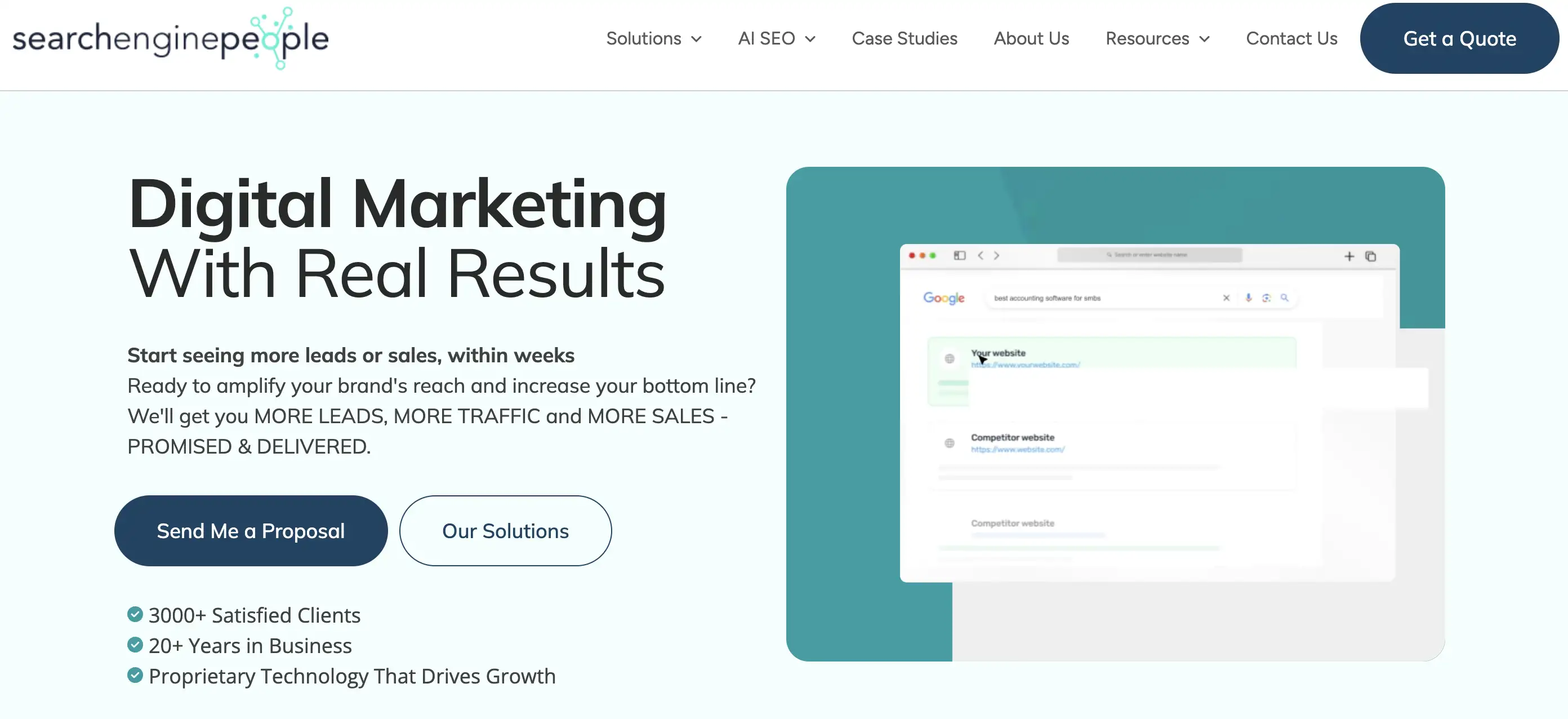
Task: Click the back arrow in mock browser toolbar
Action: [x=980, y=256]
